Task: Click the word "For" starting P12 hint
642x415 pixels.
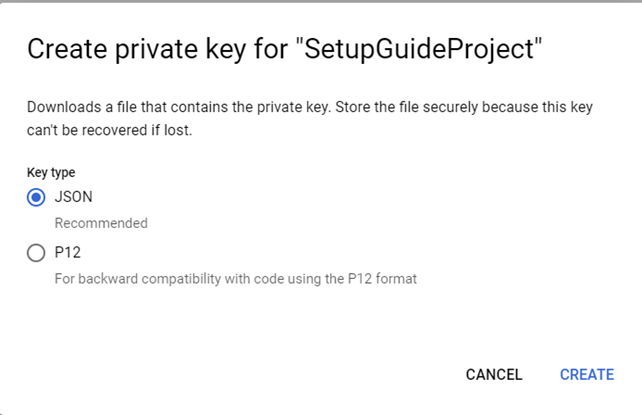Action: [65, 278]
